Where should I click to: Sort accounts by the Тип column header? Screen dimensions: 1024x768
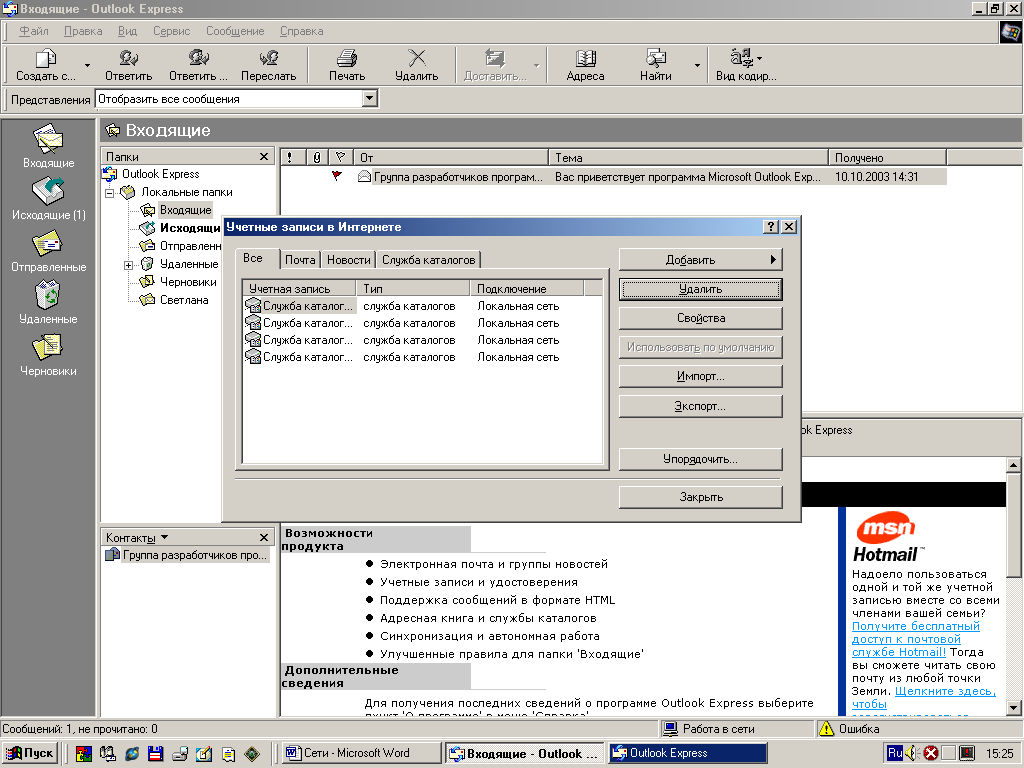click(x=413, y=289)
